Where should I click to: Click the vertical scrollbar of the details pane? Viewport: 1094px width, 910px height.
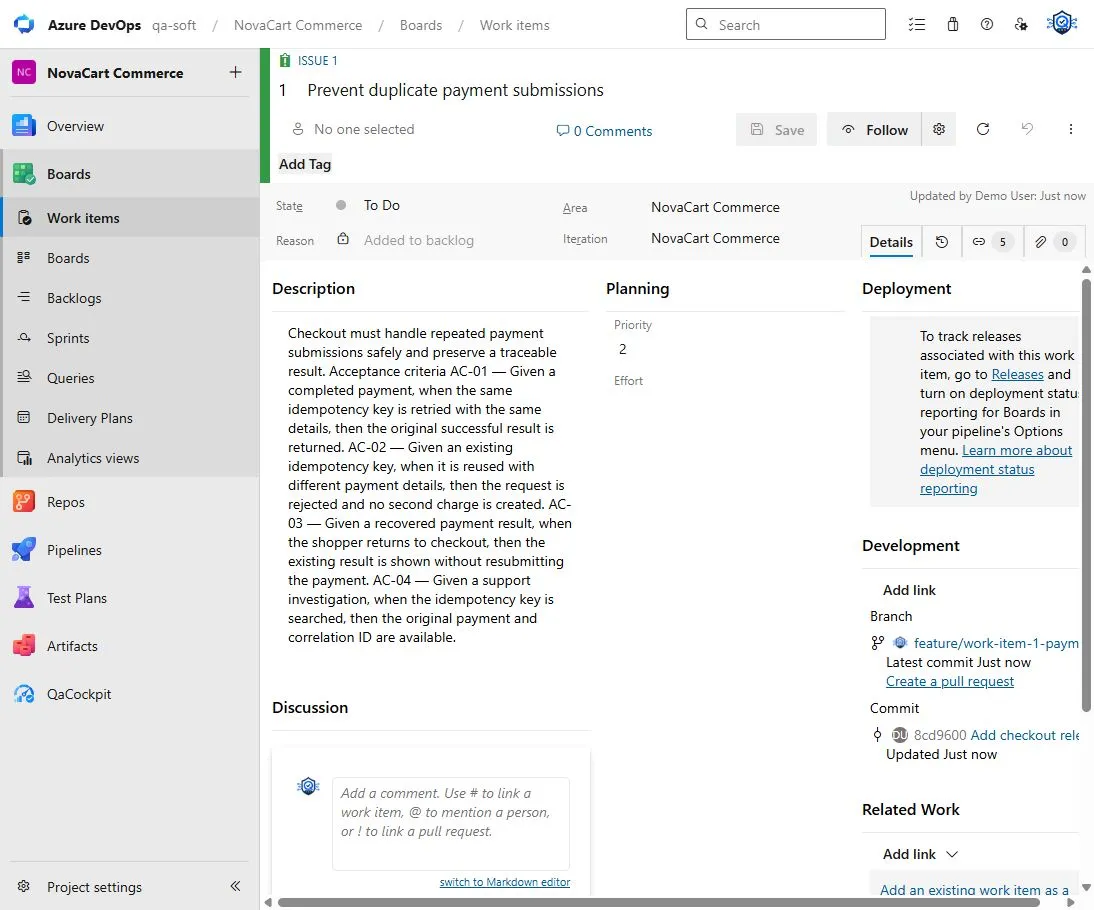tap(1086, 495)
